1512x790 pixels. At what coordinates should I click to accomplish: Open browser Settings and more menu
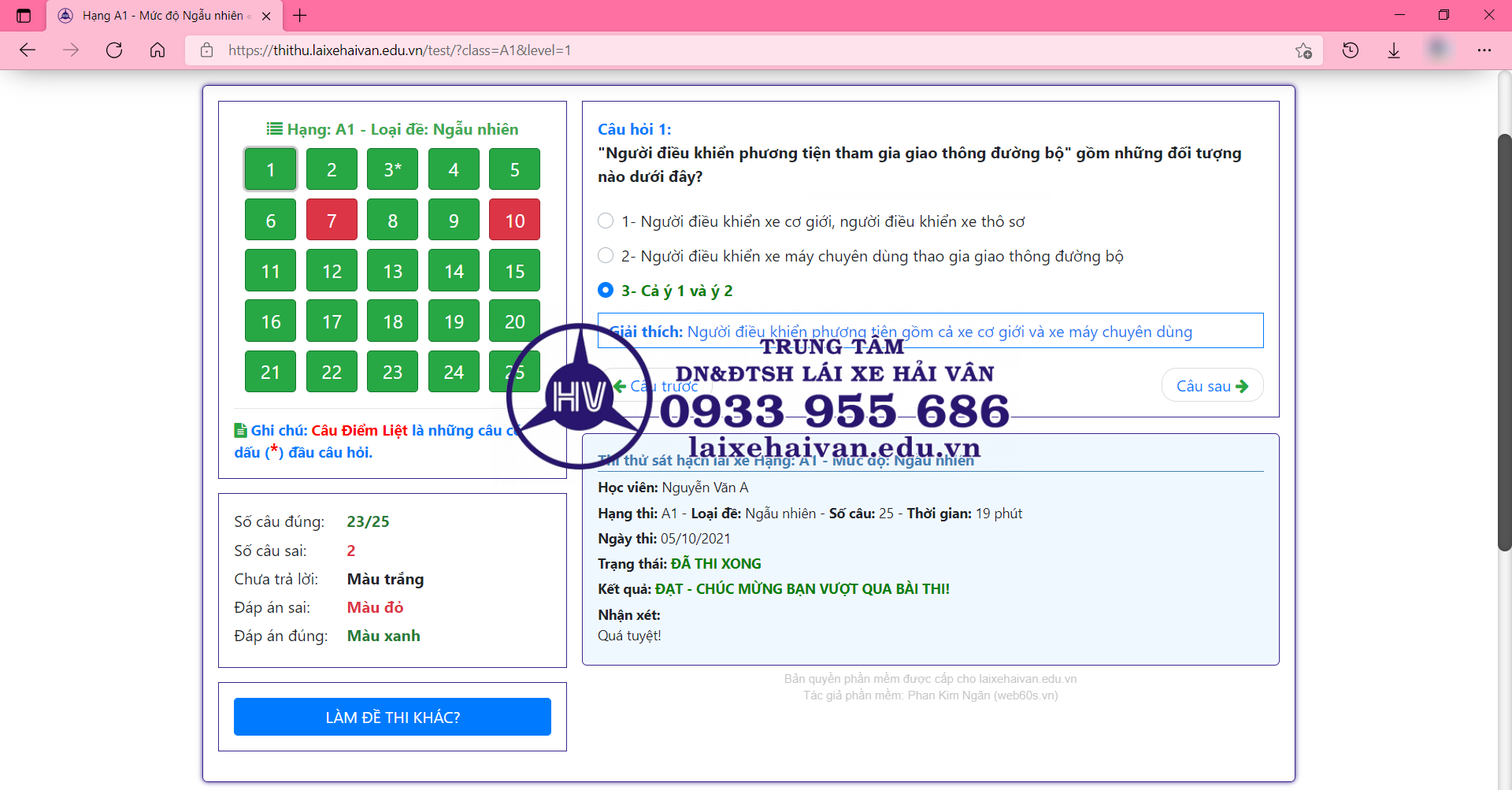[x=1484, y=50]
